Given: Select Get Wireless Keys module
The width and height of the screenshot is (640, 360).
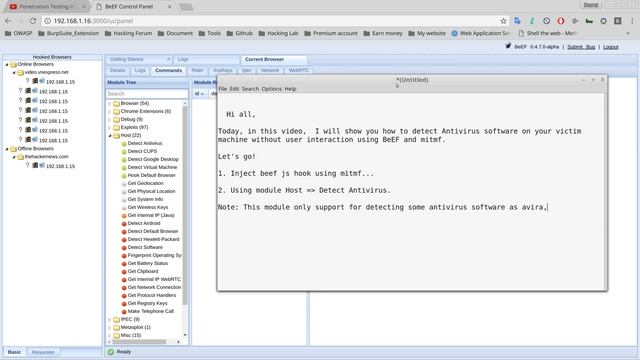Looking at the screenshot, I should click(148, 207).
